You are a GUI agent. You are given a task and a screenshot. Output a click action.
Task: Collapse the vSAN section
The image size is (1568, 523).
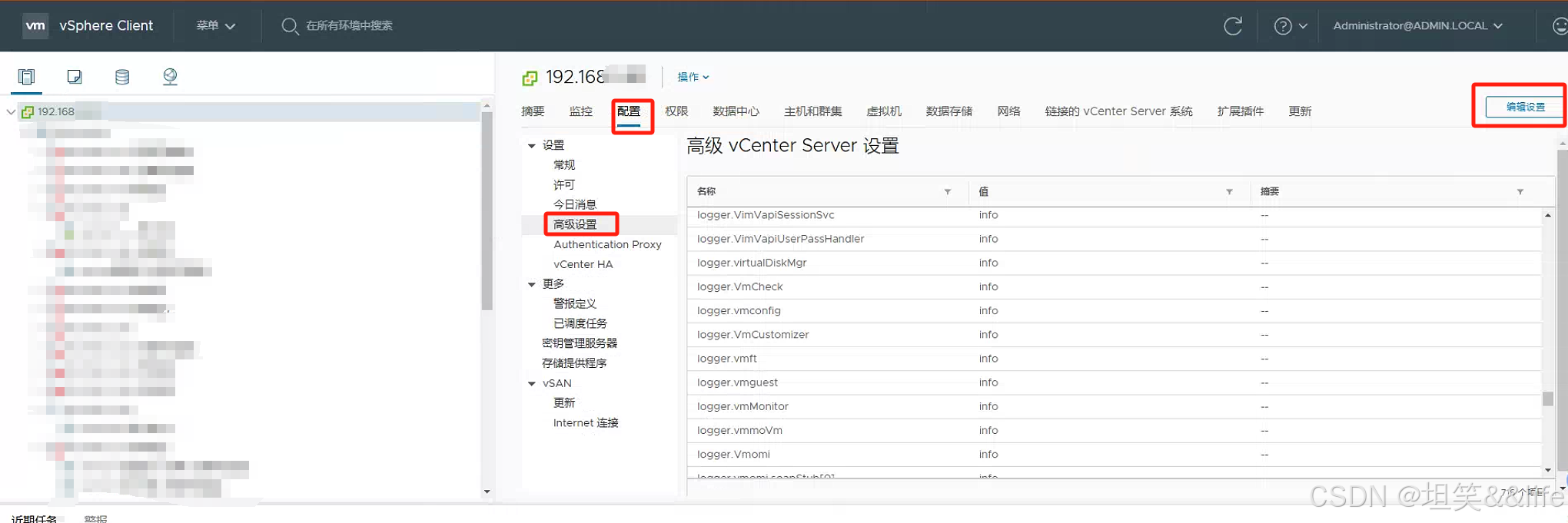(x=531, y=384)
